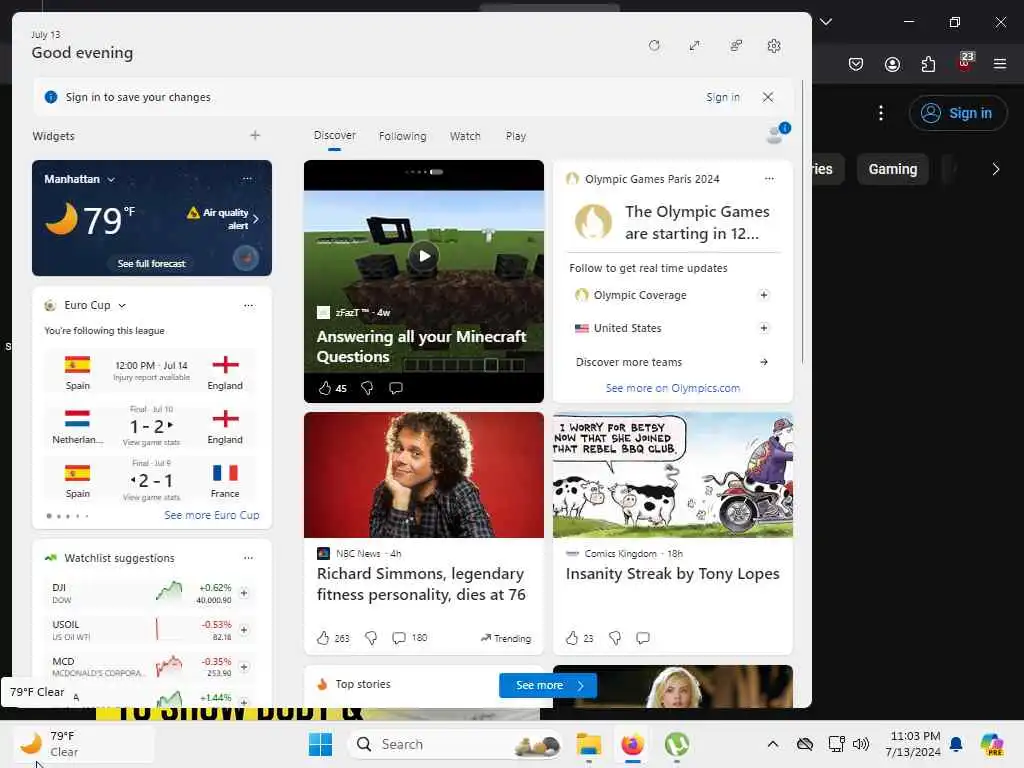Click Sign in on widgets banner
The image size is (1024, 768).
(723, 97)
